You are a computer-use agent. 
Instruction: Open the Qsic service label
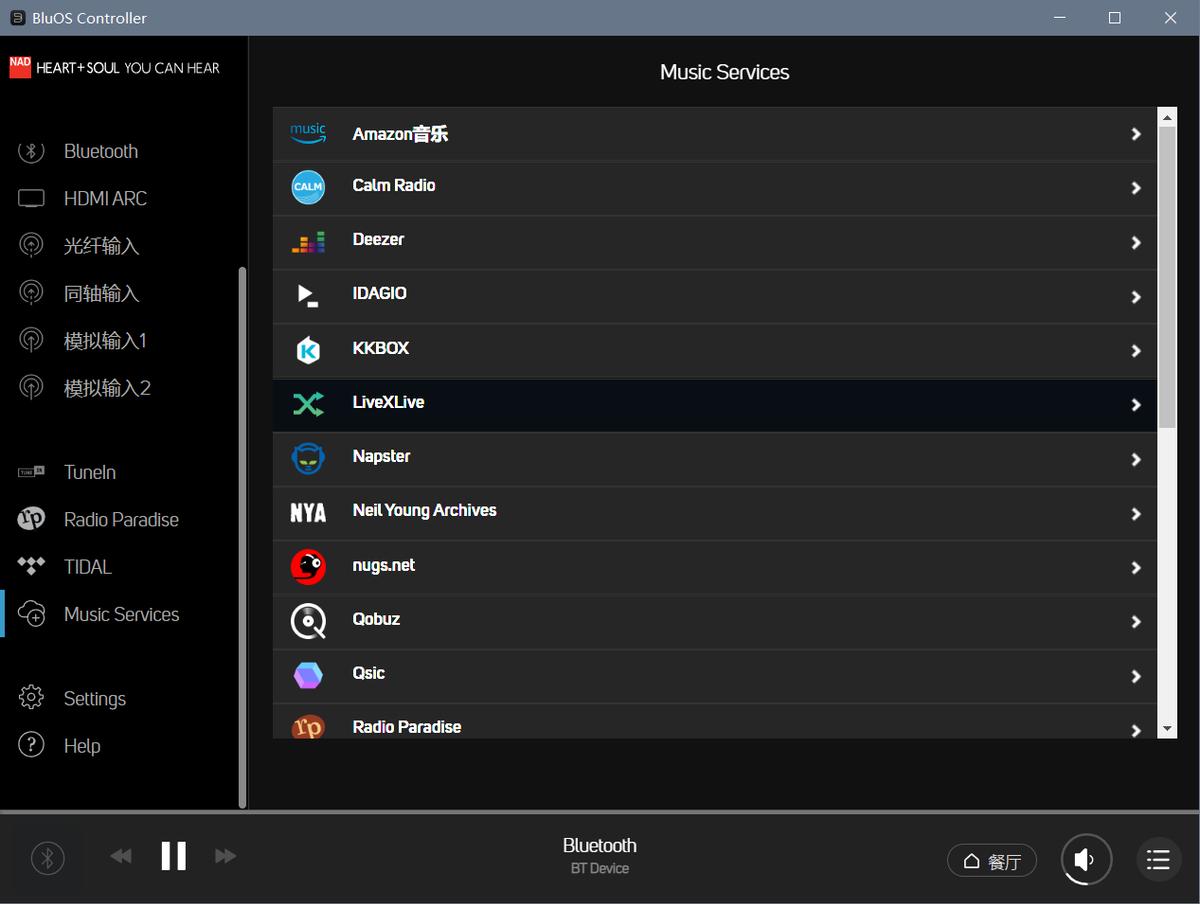pos(368,673)
